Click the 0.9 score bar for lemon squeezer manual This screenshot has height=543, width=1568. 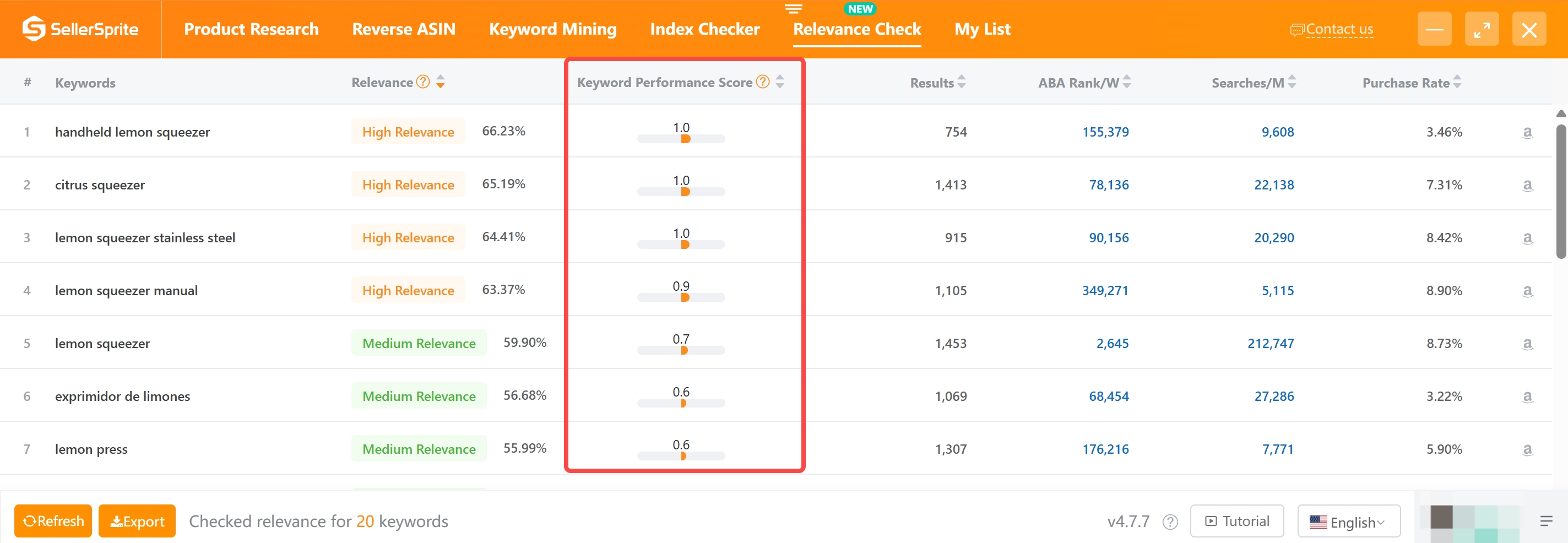pyautogui.click(x=681, y=298)
